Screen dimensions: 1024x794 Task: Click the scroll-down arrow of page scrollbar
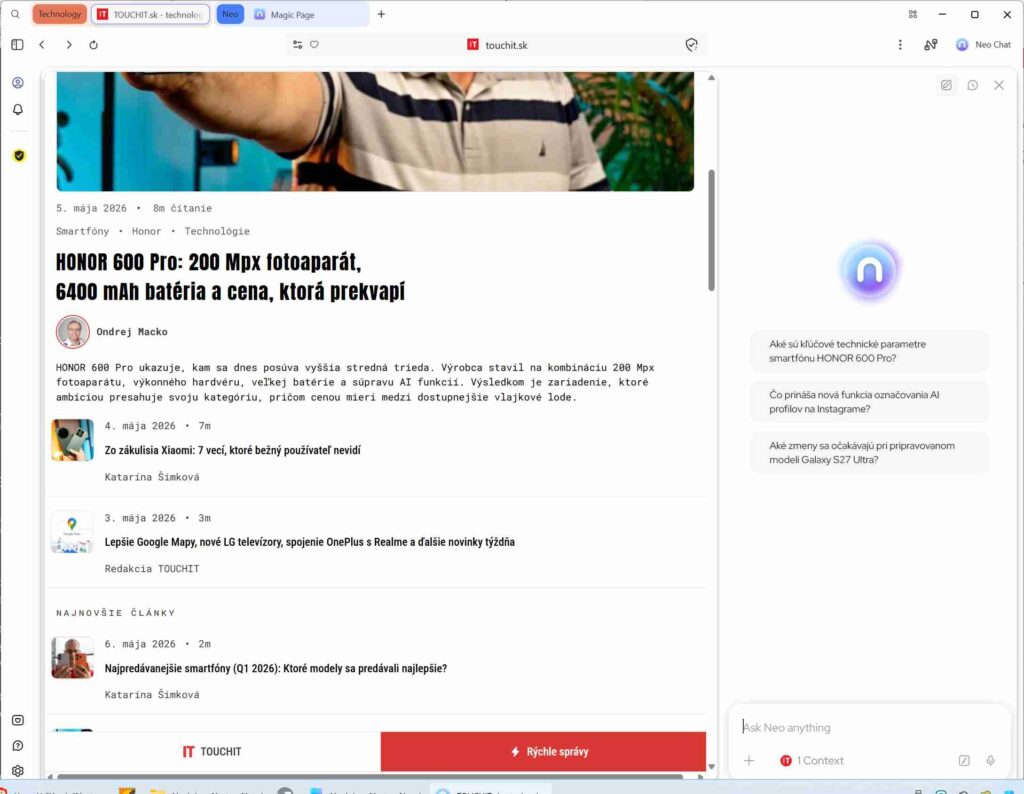pos(711,767)
